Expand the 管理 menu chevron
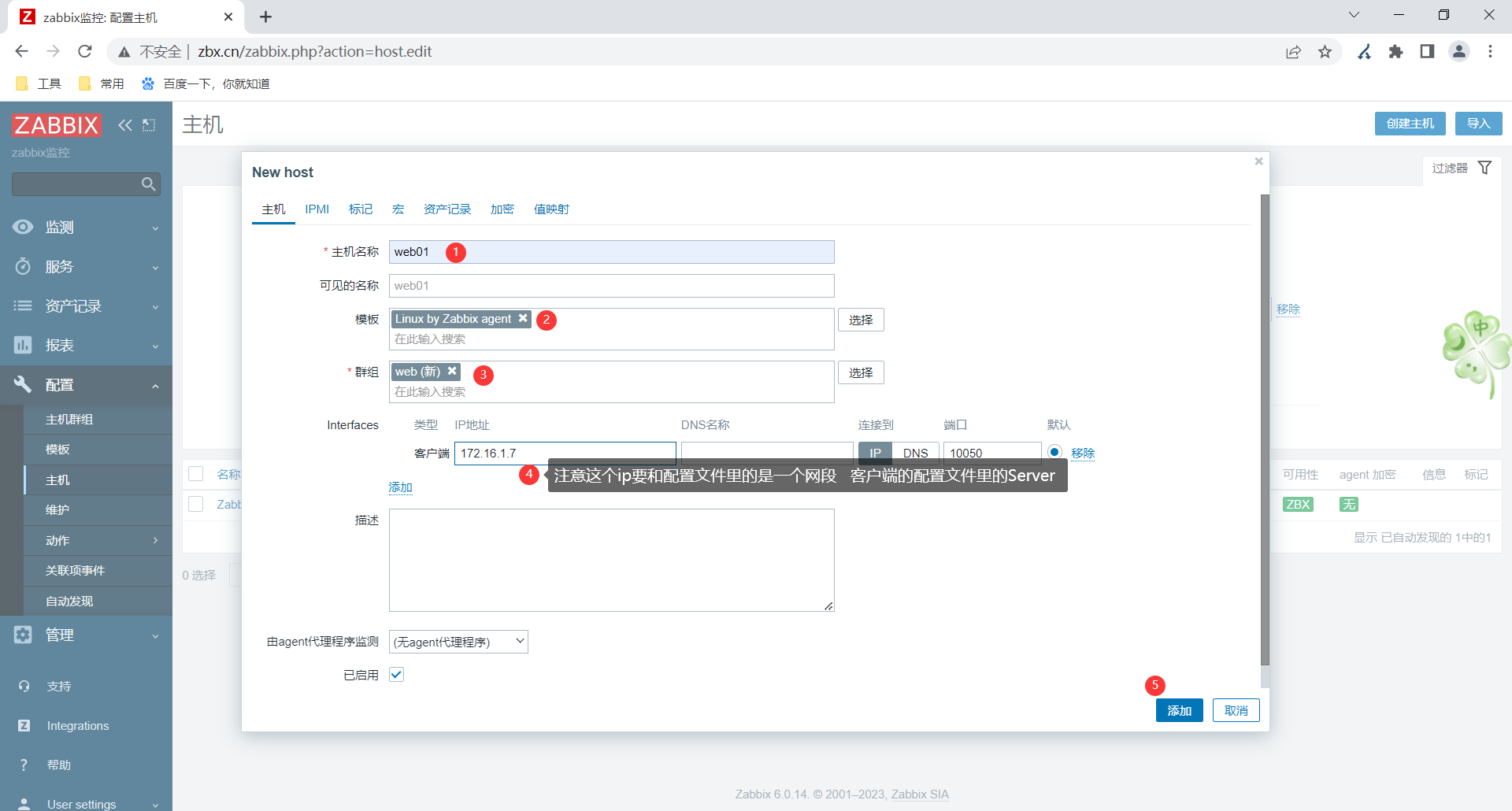The image size is (1512, 811). [x=155, y=636]
